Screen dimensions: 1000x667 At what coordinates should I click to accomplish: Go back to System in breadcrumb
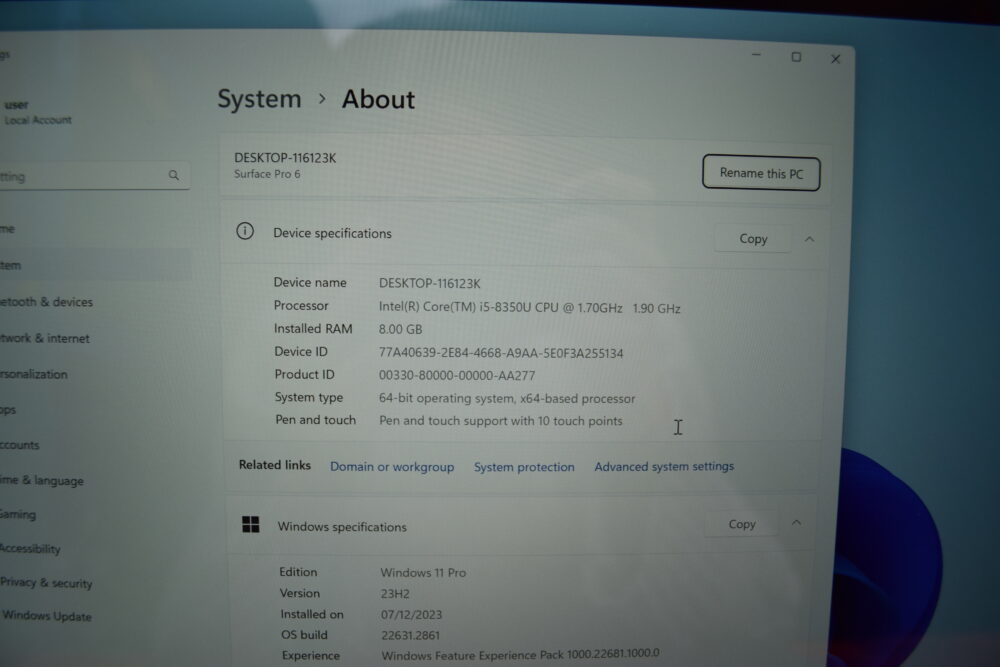point(259,99)
